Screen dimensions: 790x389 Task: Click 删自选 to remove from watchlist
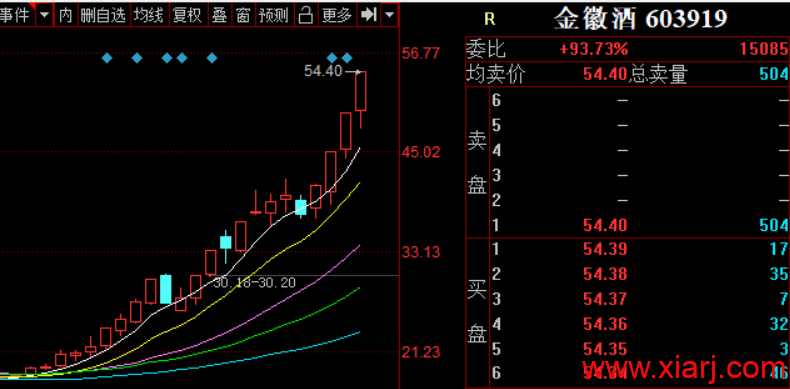click(103, 16)
